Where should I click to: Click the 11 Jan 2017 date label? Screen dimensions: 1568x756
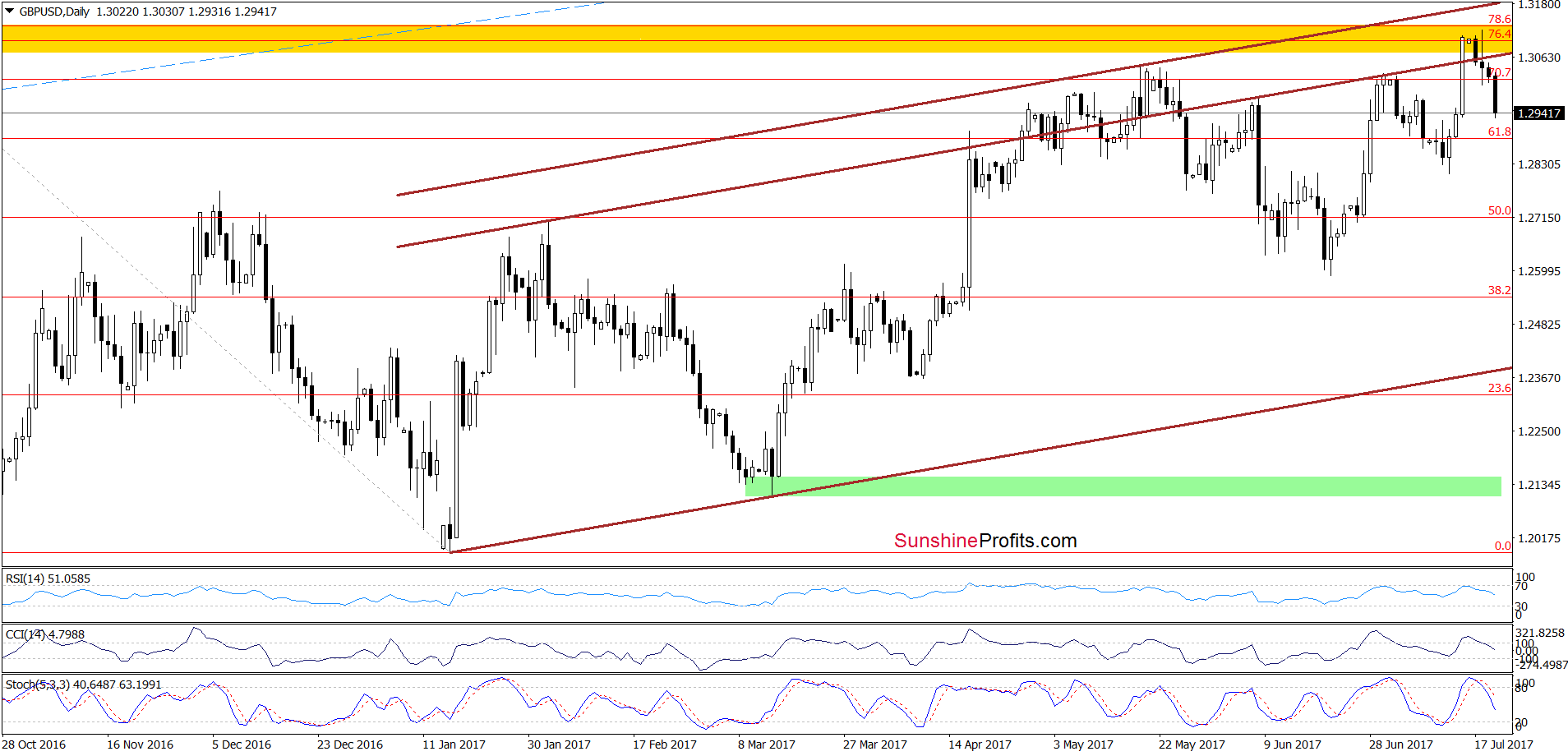(454, 744)
